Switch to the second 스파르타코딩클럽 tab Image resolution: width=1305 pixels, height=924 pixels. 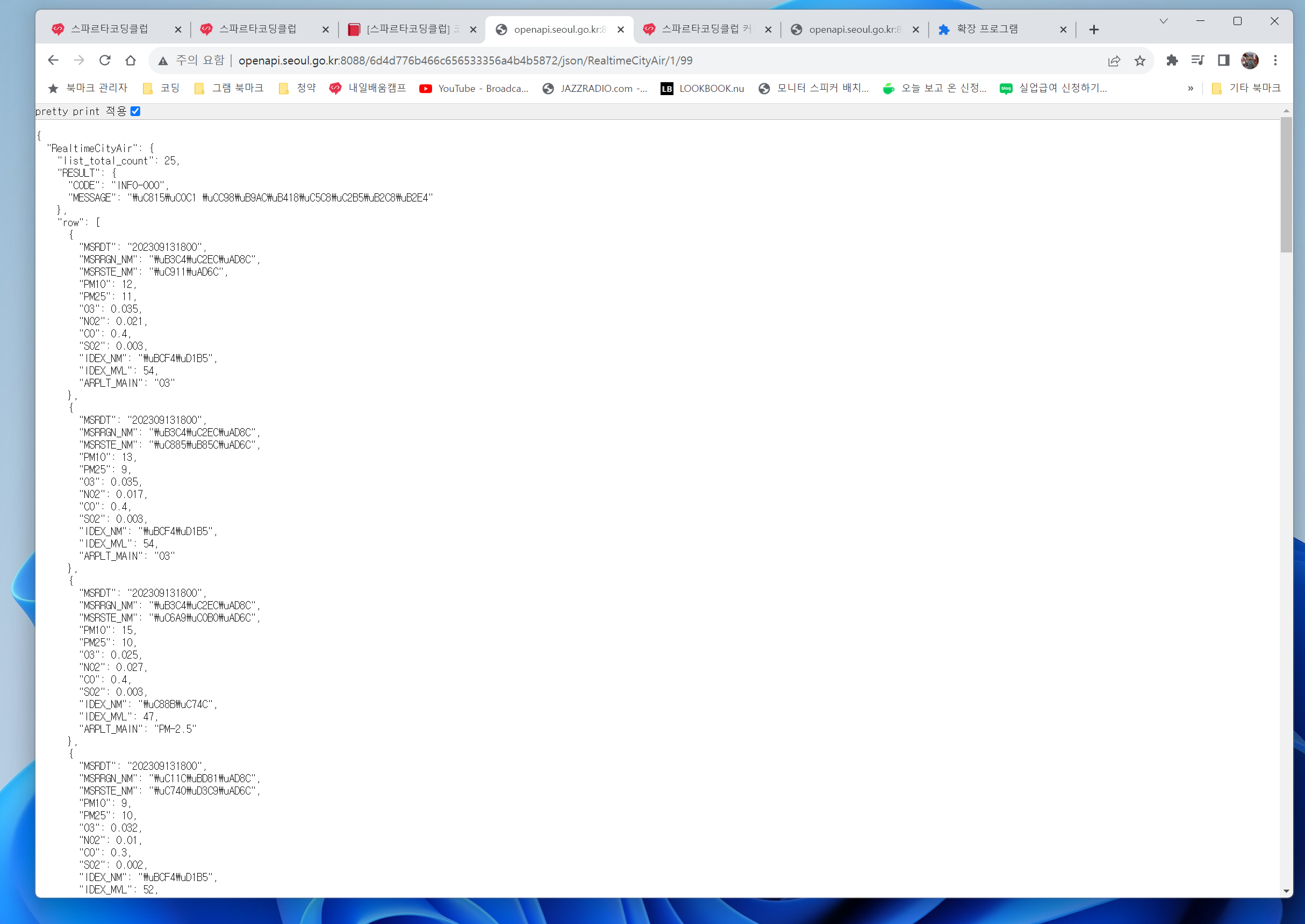[x=257, y=29]
